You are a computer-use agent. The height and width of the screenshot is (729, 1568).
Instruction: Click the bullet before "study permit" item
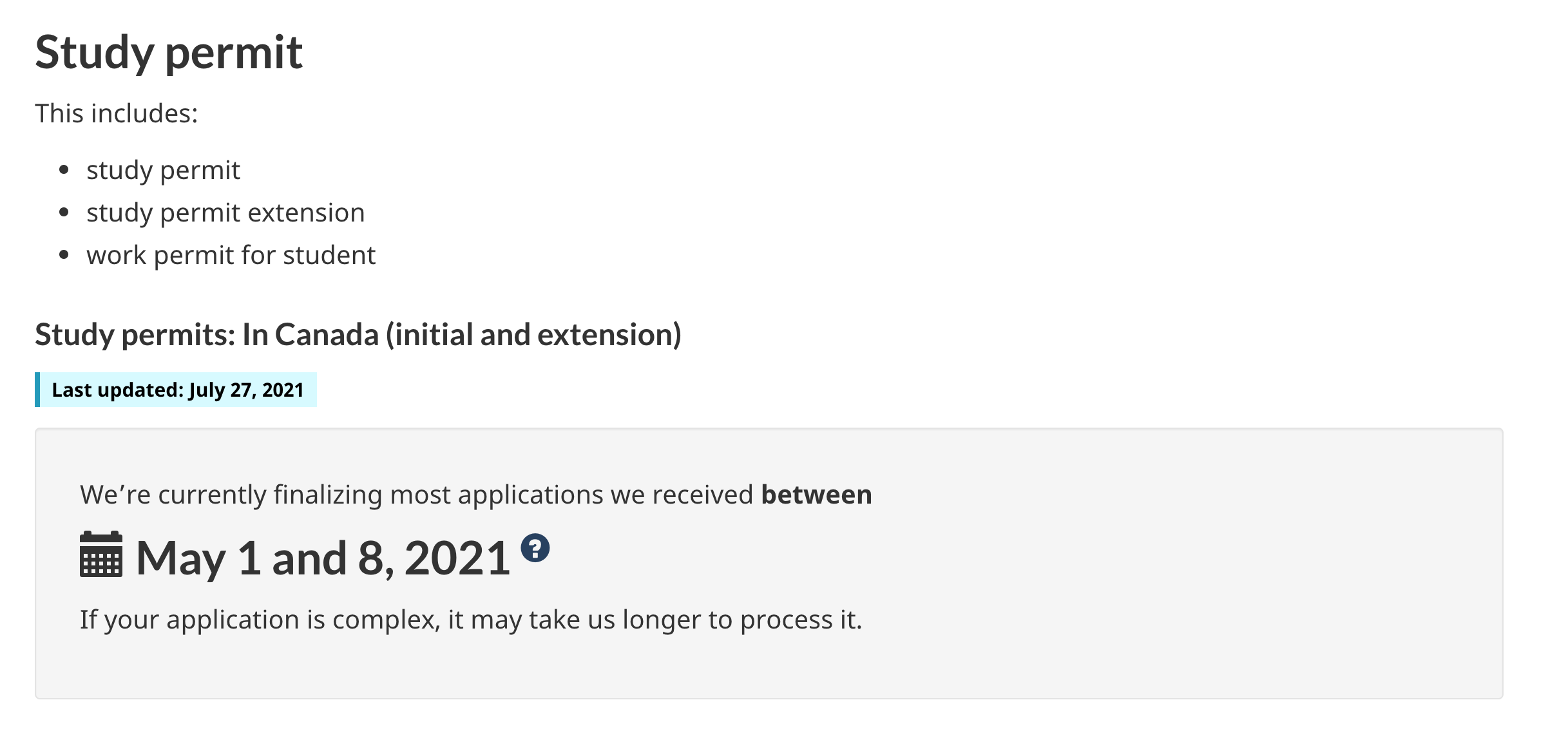pyautogui.click(x=64, y=170)
